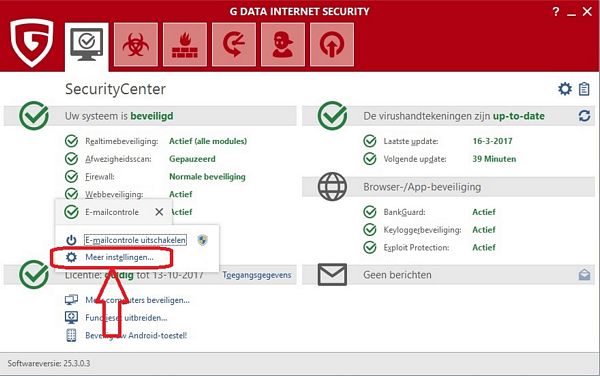600x376 pixels.
Task: Click the large Geen berichten envelope icon
Action: pos(332,274)
